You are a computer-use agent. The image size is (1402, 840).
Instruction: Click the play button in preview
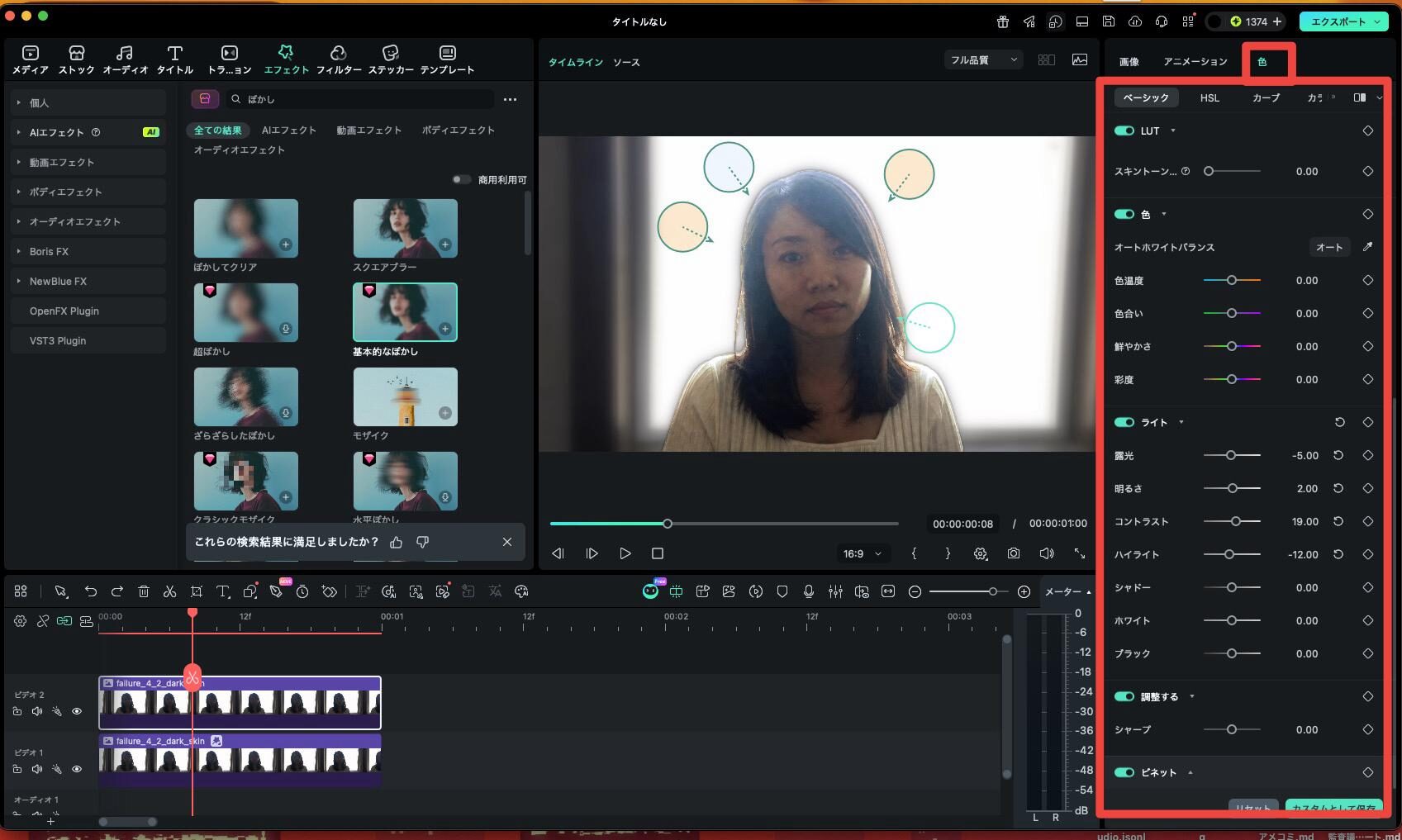pos(625,553)
